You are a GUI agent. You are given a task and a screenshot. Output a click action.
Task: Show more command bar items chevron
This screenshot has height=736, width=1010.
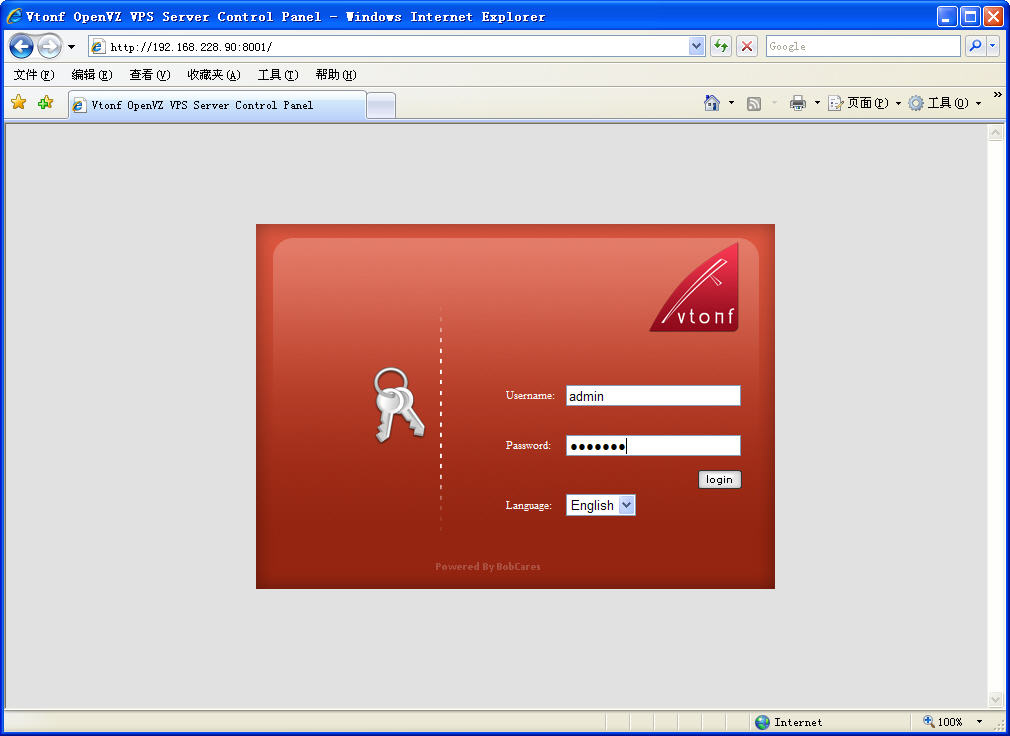[x=998, y=95]
